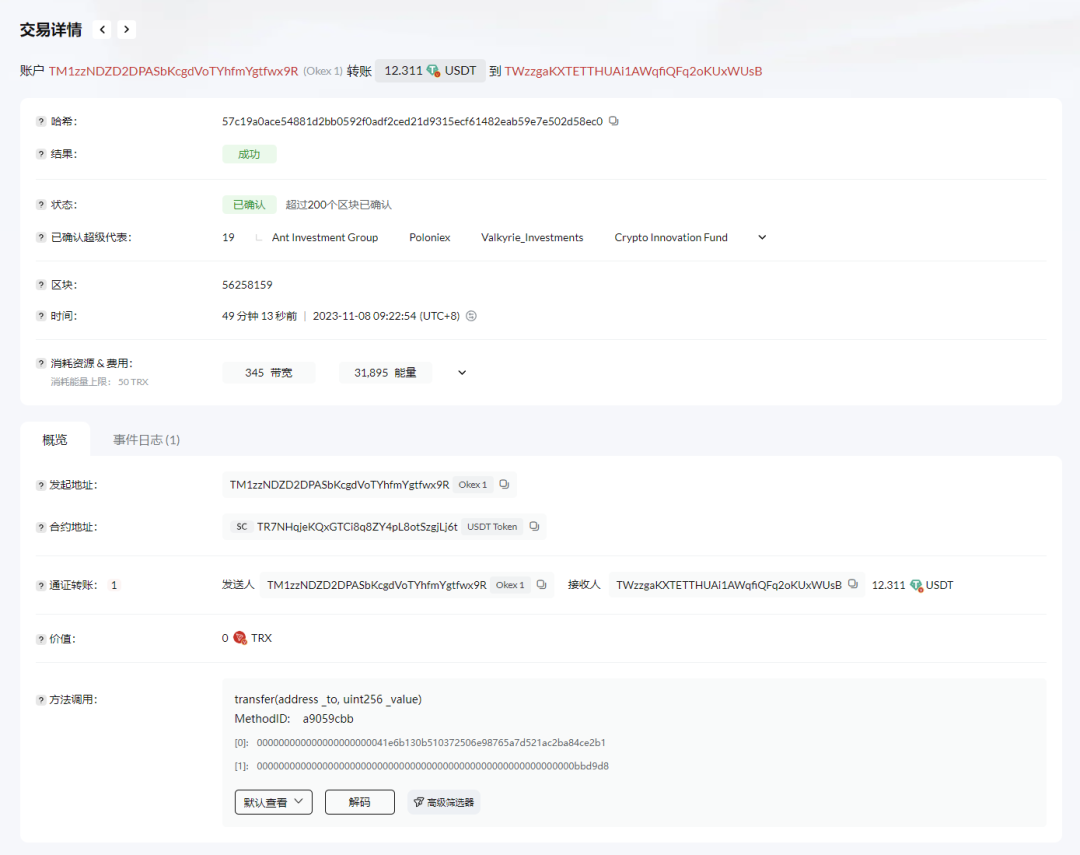1080x855 pixels.
Task: Open the 事件日志 (1) tab
Action: click(147, 440)
